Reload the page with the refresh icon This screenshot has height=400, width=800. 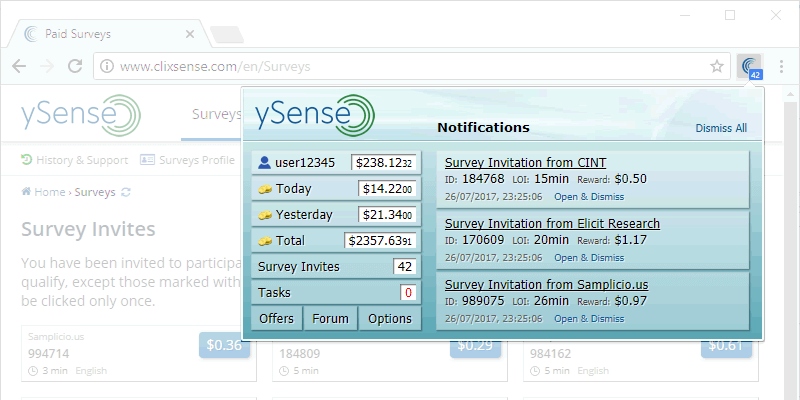click(x=76, y=66)
